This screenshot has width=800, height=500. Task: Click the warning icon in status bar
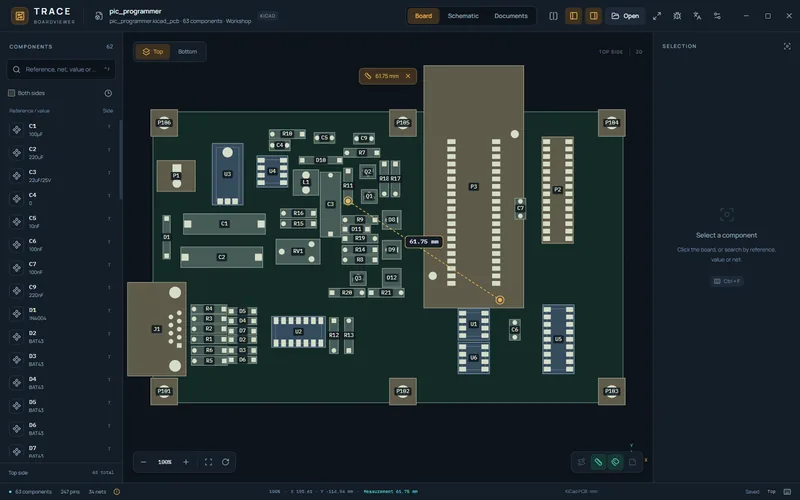117,492
